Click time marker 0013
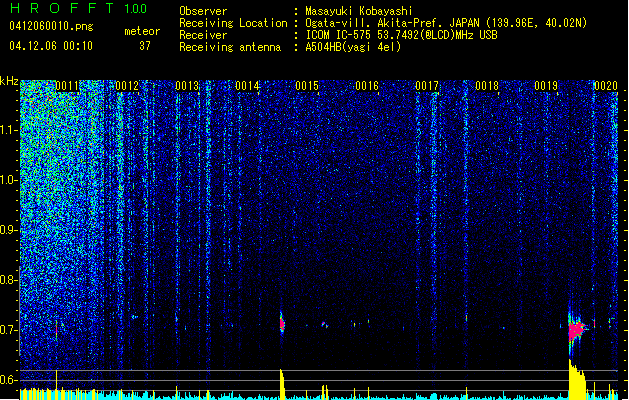Viewport: 629px width, 400px height. pos(187,86)
